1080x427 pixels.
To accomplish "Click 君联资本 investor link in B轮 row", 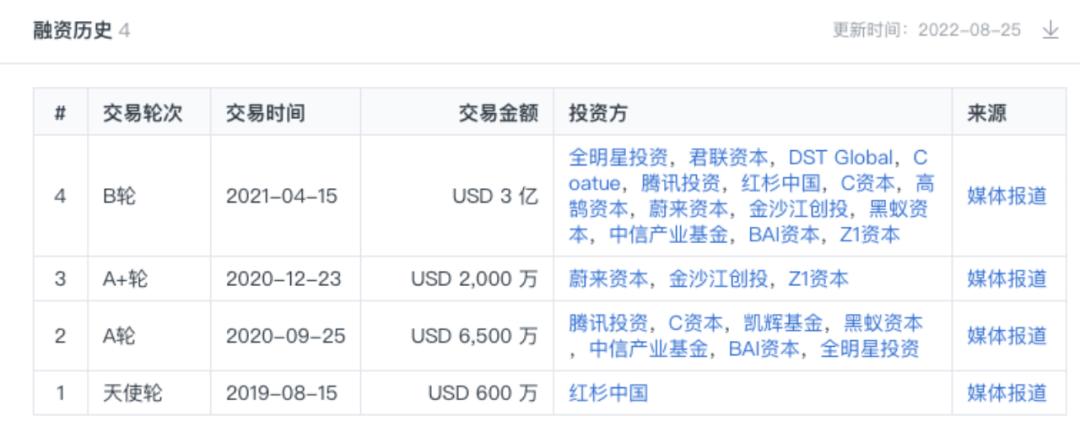I will pyautogui.click(x=728, y=158).
